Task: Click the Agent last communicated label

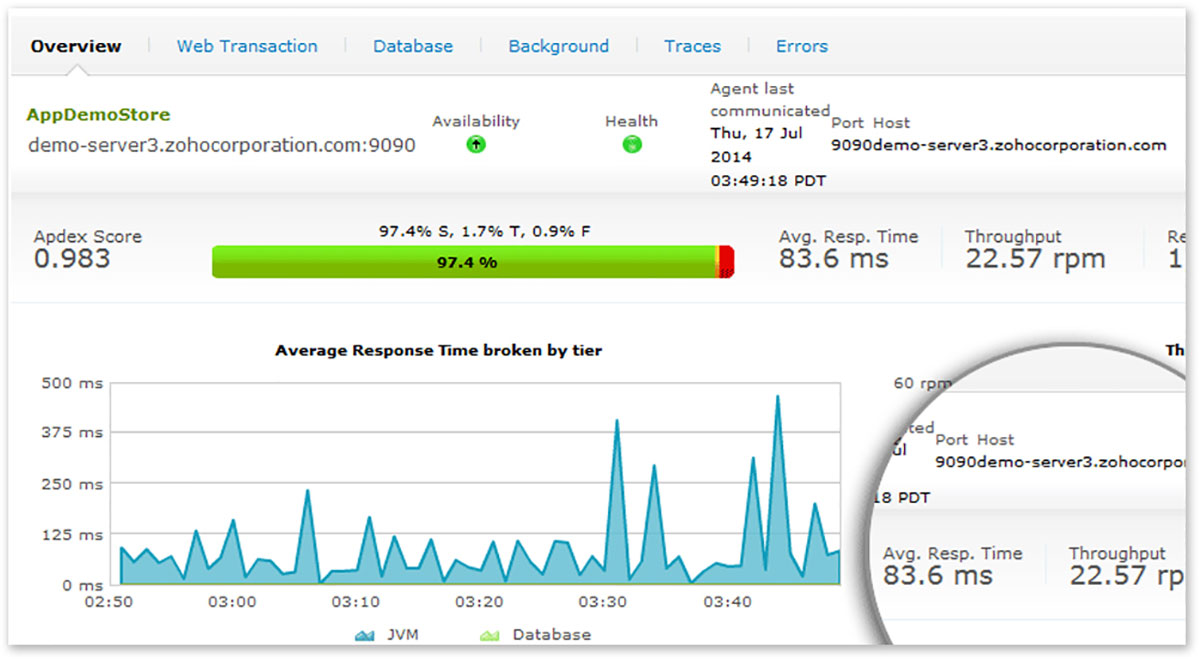Action: (770, 100)
